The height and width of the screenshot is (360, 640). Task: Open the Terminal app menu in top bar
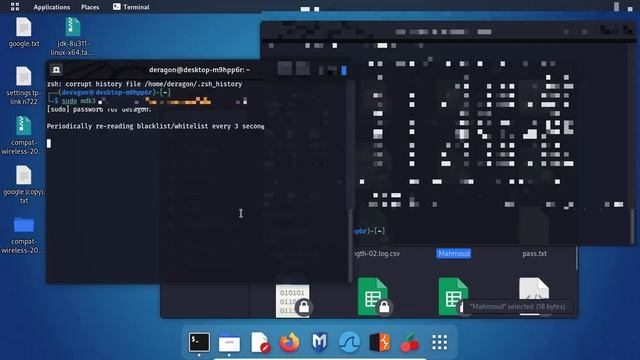click(131, 7)
